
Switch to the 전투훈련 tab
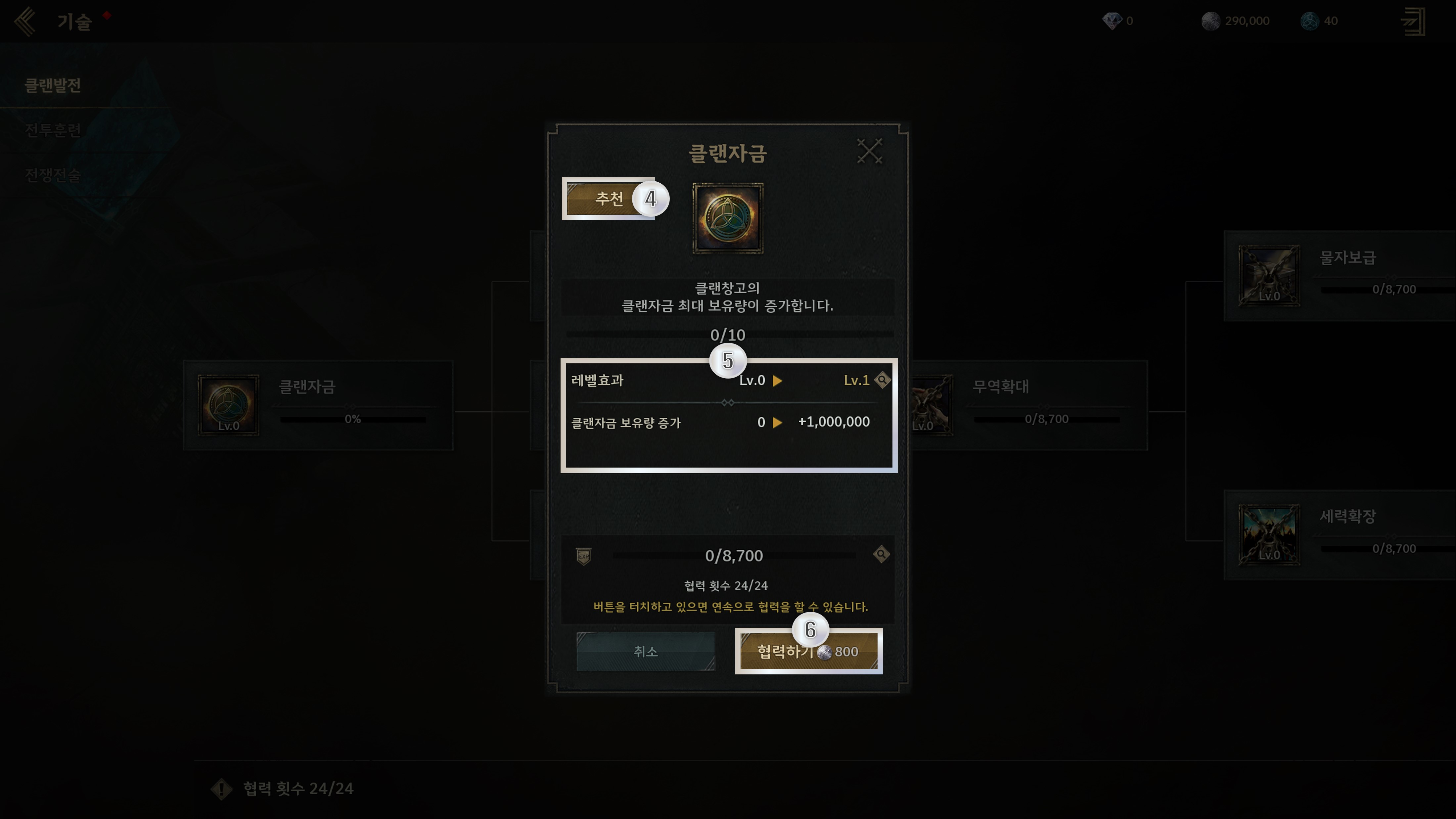53,130
